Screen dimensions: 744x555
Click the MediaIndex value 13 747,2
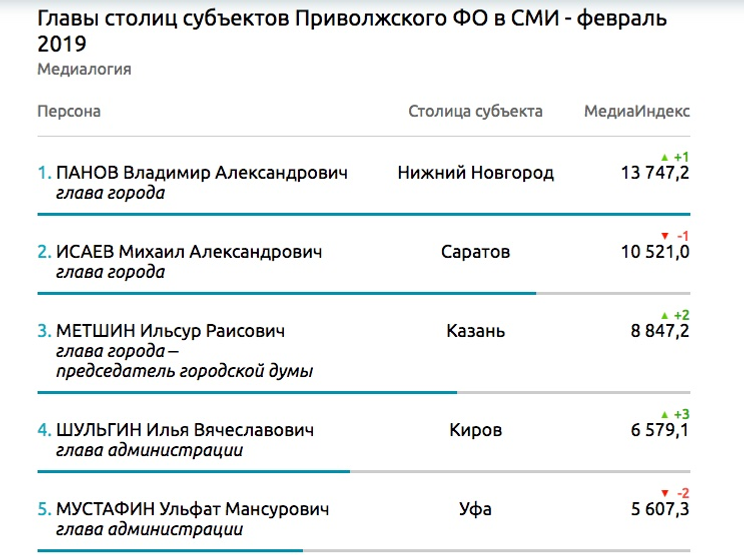pos(655,173)
